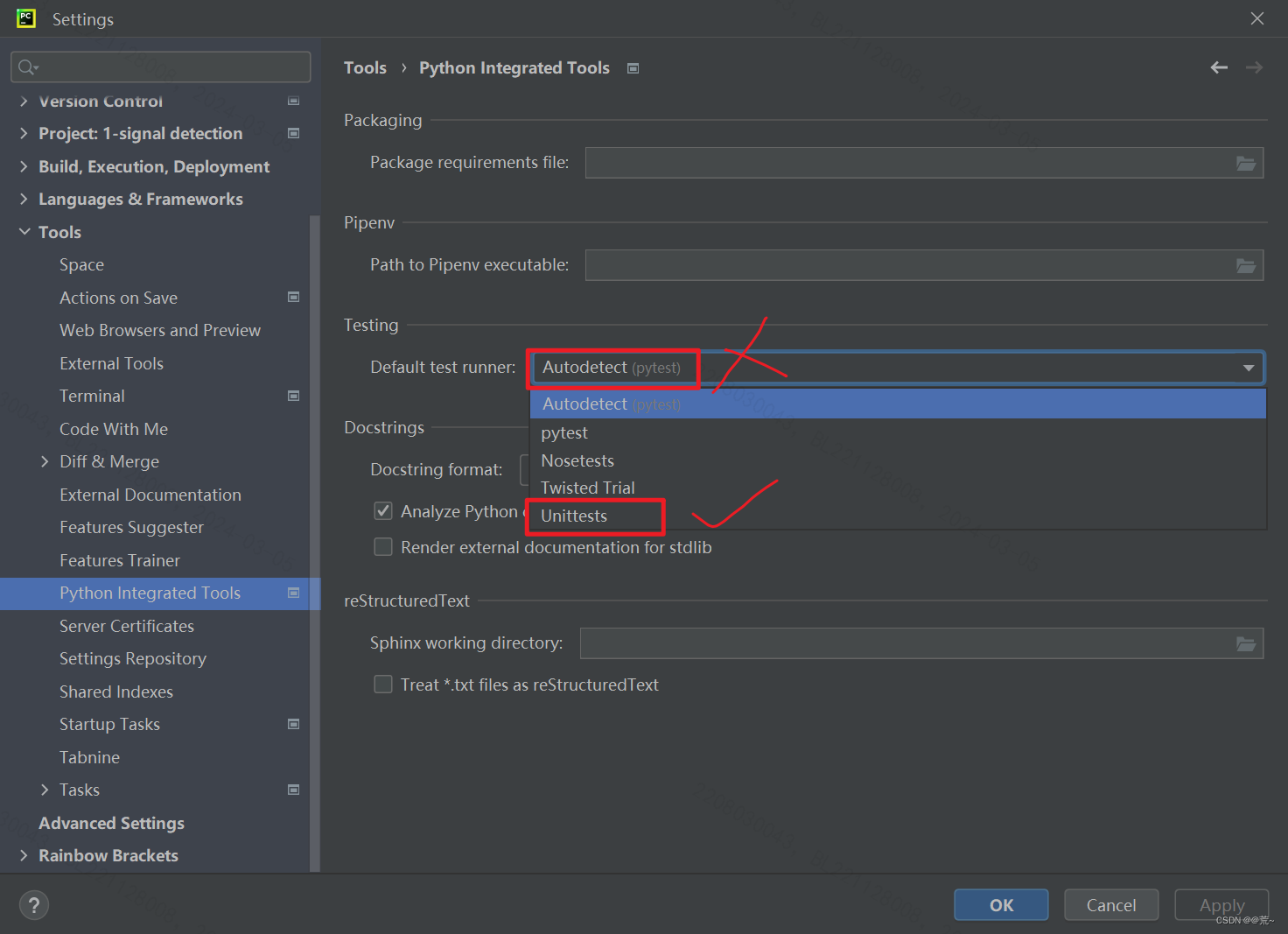The height and width of the screenshot is (934, 1288).
Task: Click project-level icon beside Python Integrated Tools in tree
Action: click(x=294, y=593)
